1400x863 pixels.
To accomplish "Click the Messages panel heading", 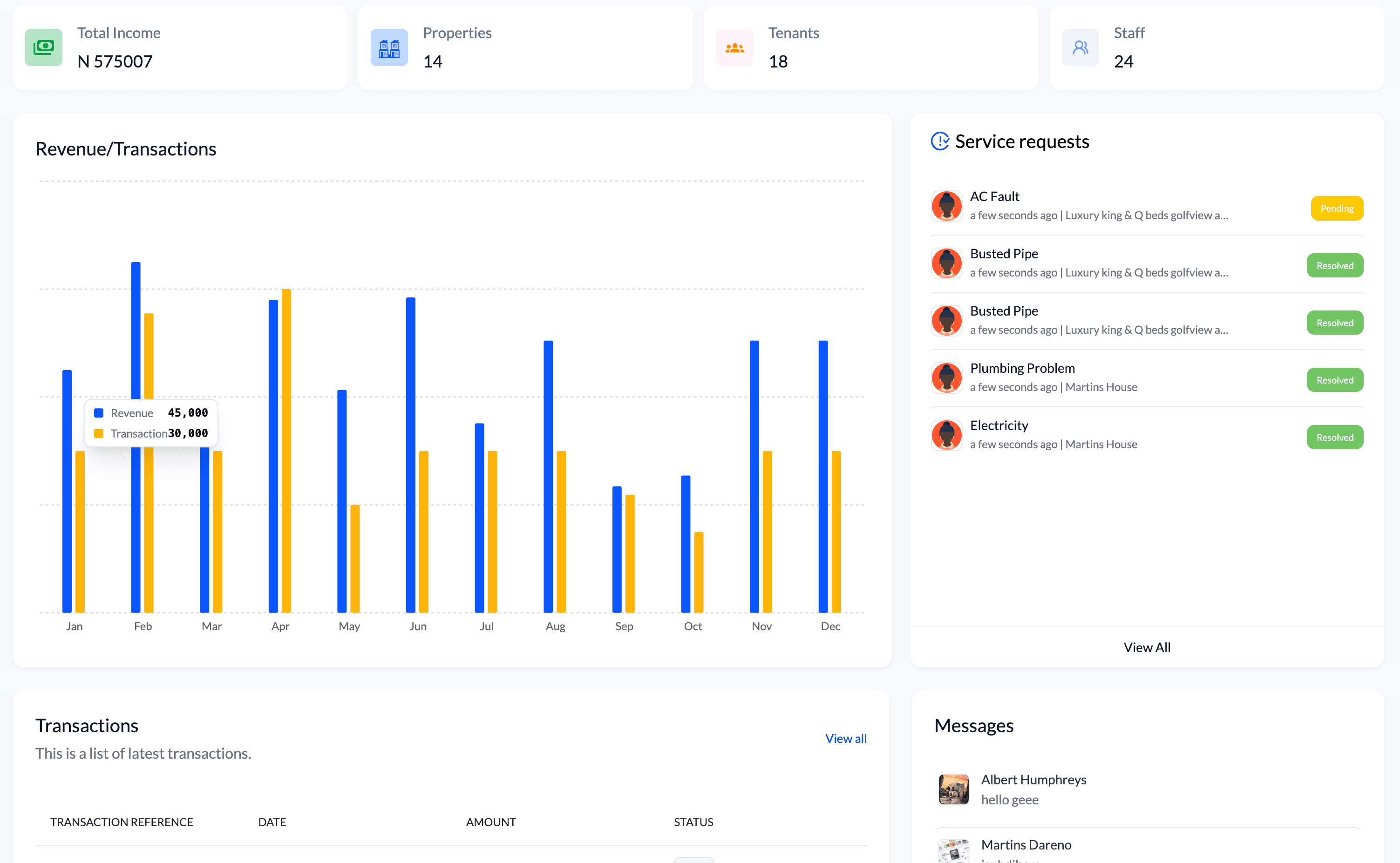I will (x=973, y=725).
